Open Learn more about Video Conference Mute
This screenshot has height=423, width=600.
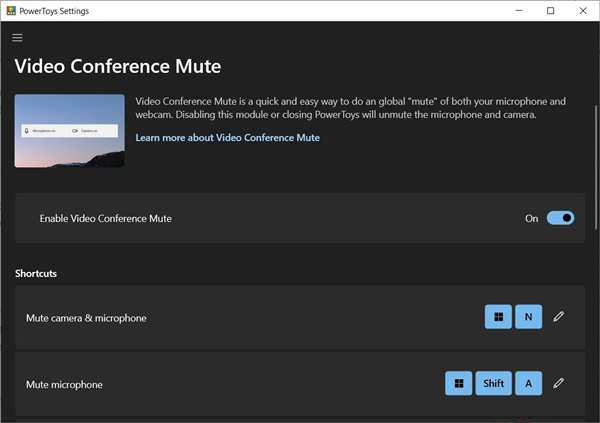click(227, 137)
